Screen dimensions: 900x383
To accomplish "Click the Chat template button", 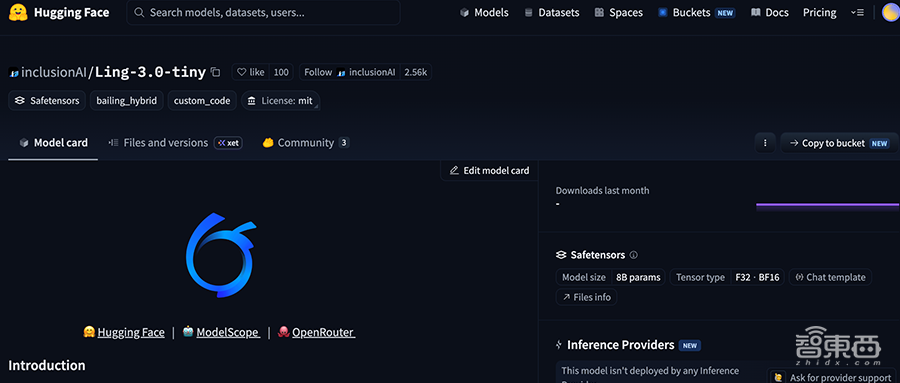I will tap(830, 277).
